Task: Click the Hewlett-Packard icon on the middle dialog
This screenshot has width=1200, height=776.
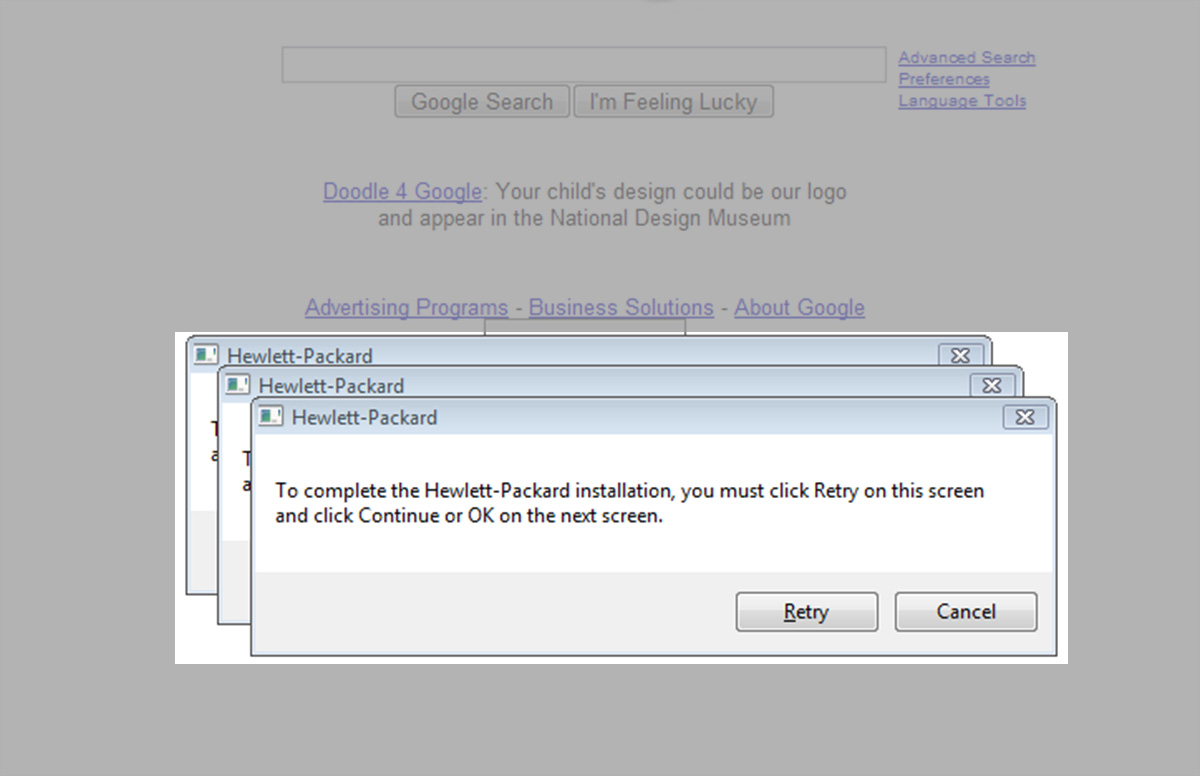Action: pyautogui.click(x=237, y=385)
